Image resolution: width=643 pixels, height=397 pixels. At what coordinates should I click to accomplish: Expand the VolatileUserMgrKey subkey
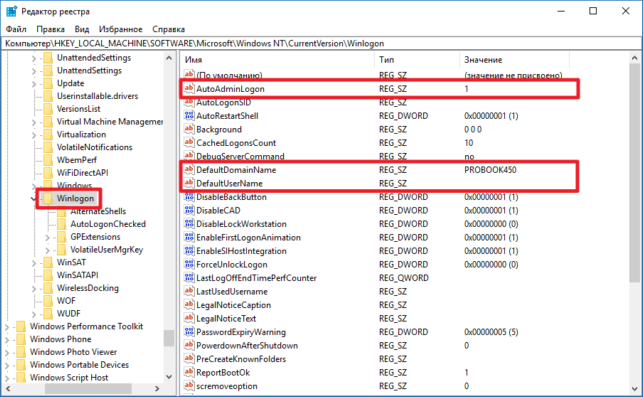[48, 250]
